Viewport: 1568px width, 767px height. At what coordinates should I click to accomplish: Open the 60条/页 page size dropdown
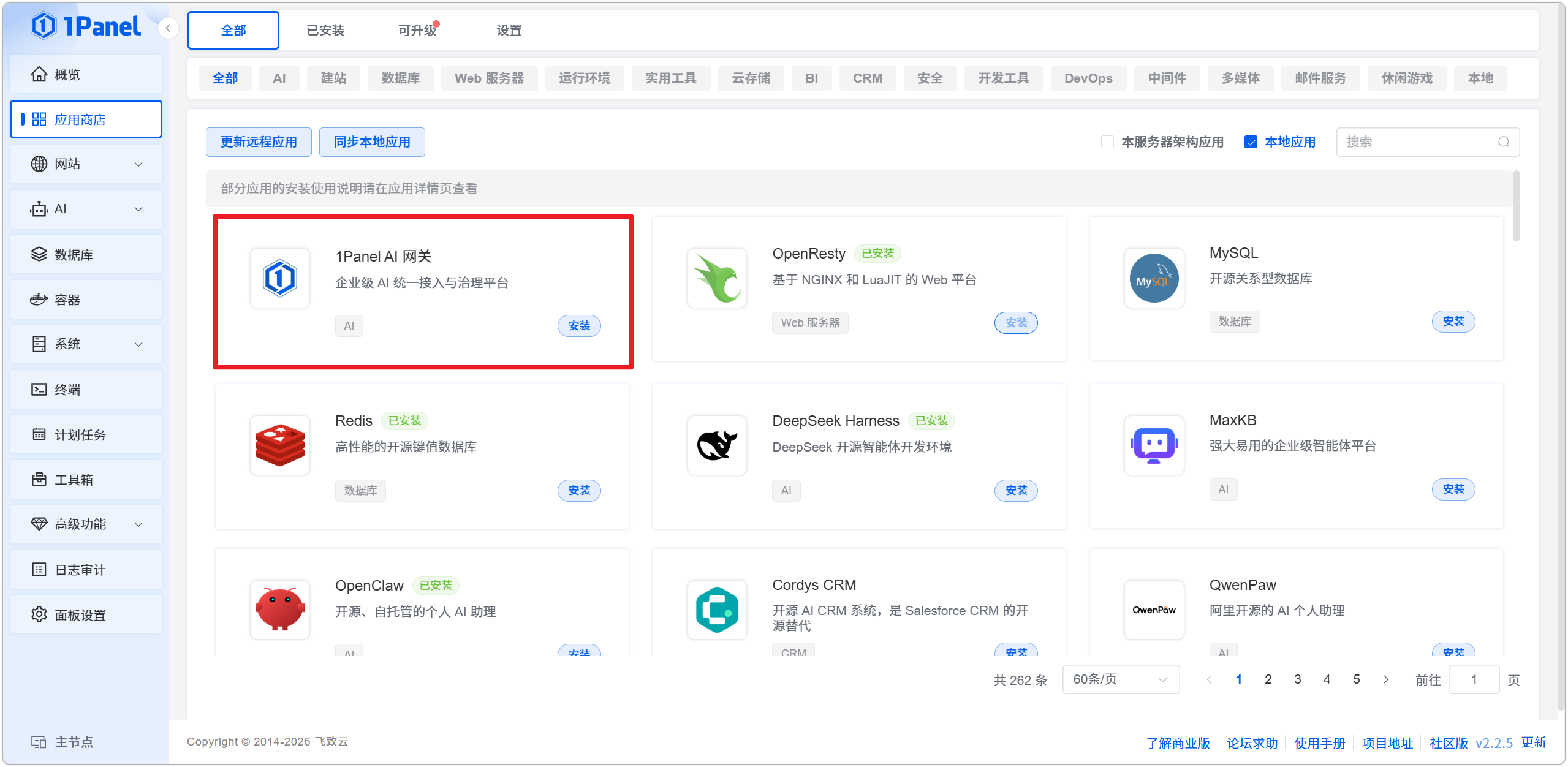(x=1121, y=679)
